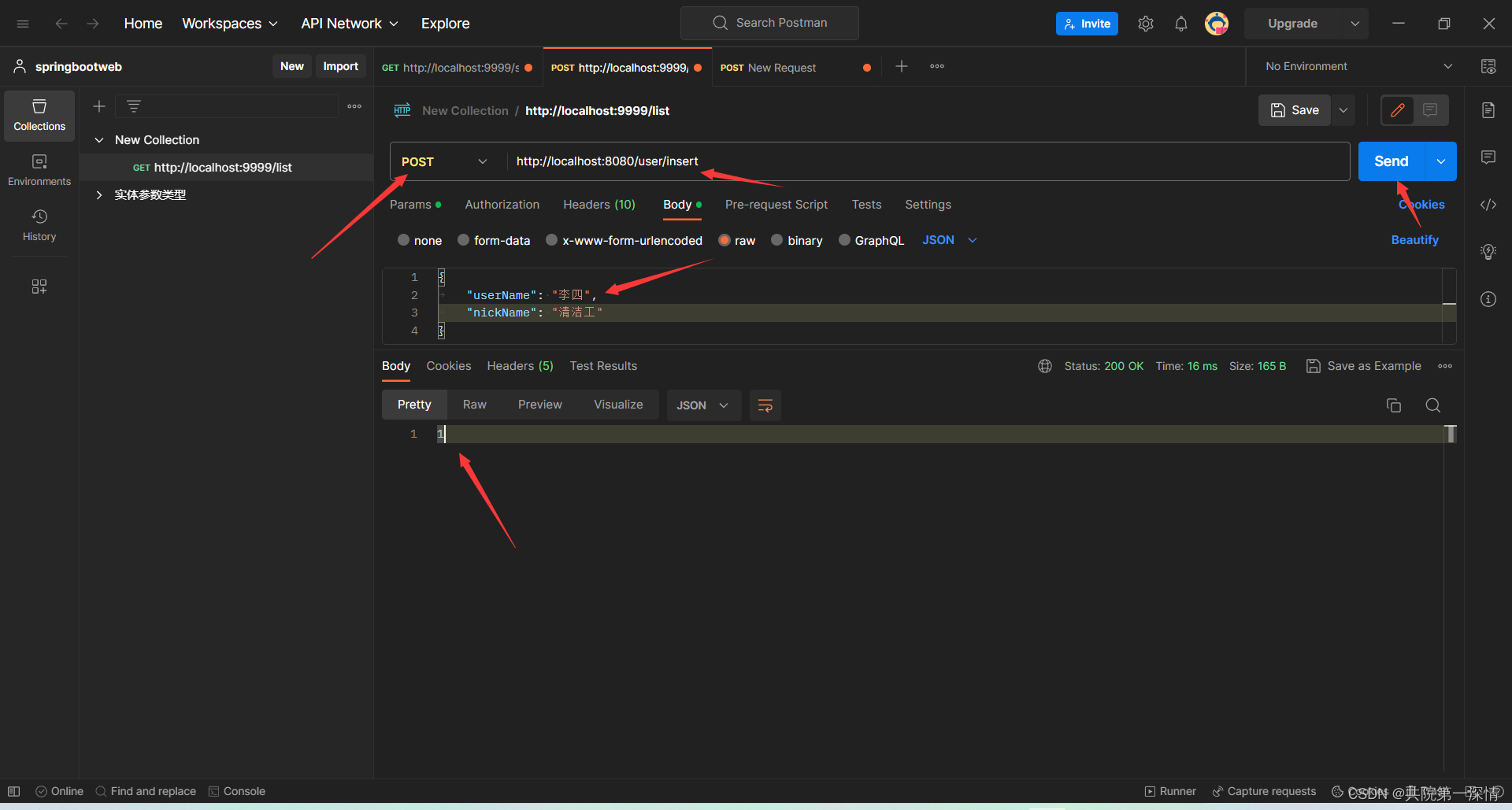Open the comments icon in right sidebar

point(1488,157)
